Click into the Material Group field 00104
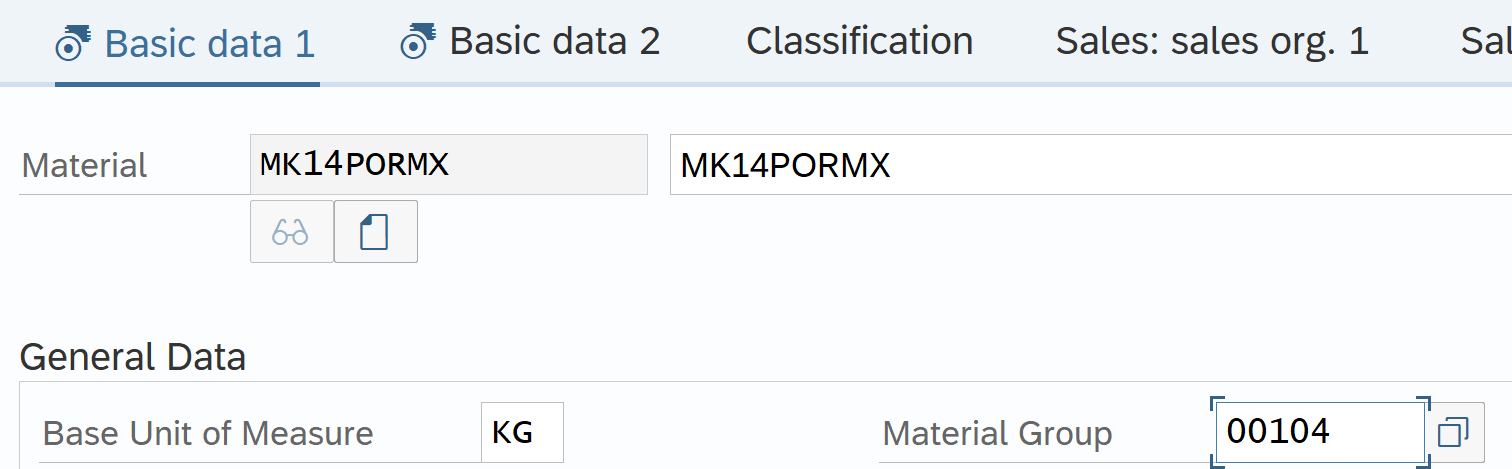1512x469 pixels. tap(1318, 432)
